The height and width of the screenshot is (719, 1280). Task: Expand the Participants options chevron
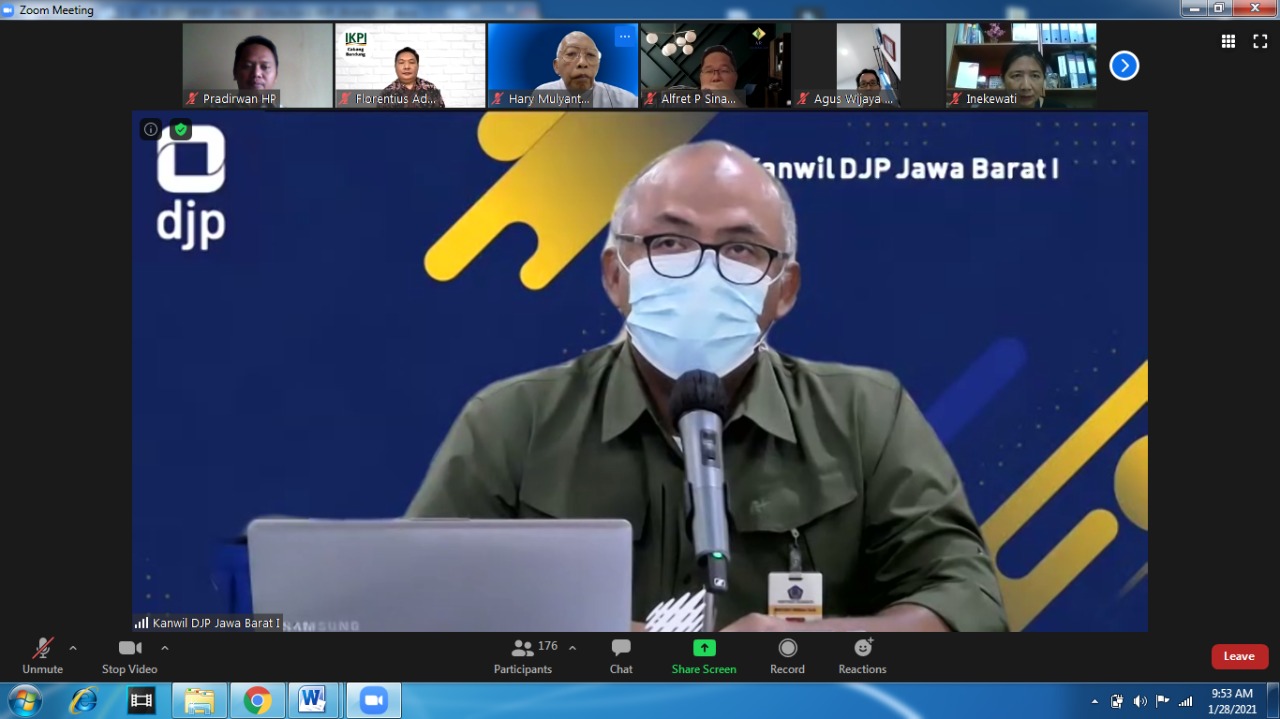tap(572, 648)
